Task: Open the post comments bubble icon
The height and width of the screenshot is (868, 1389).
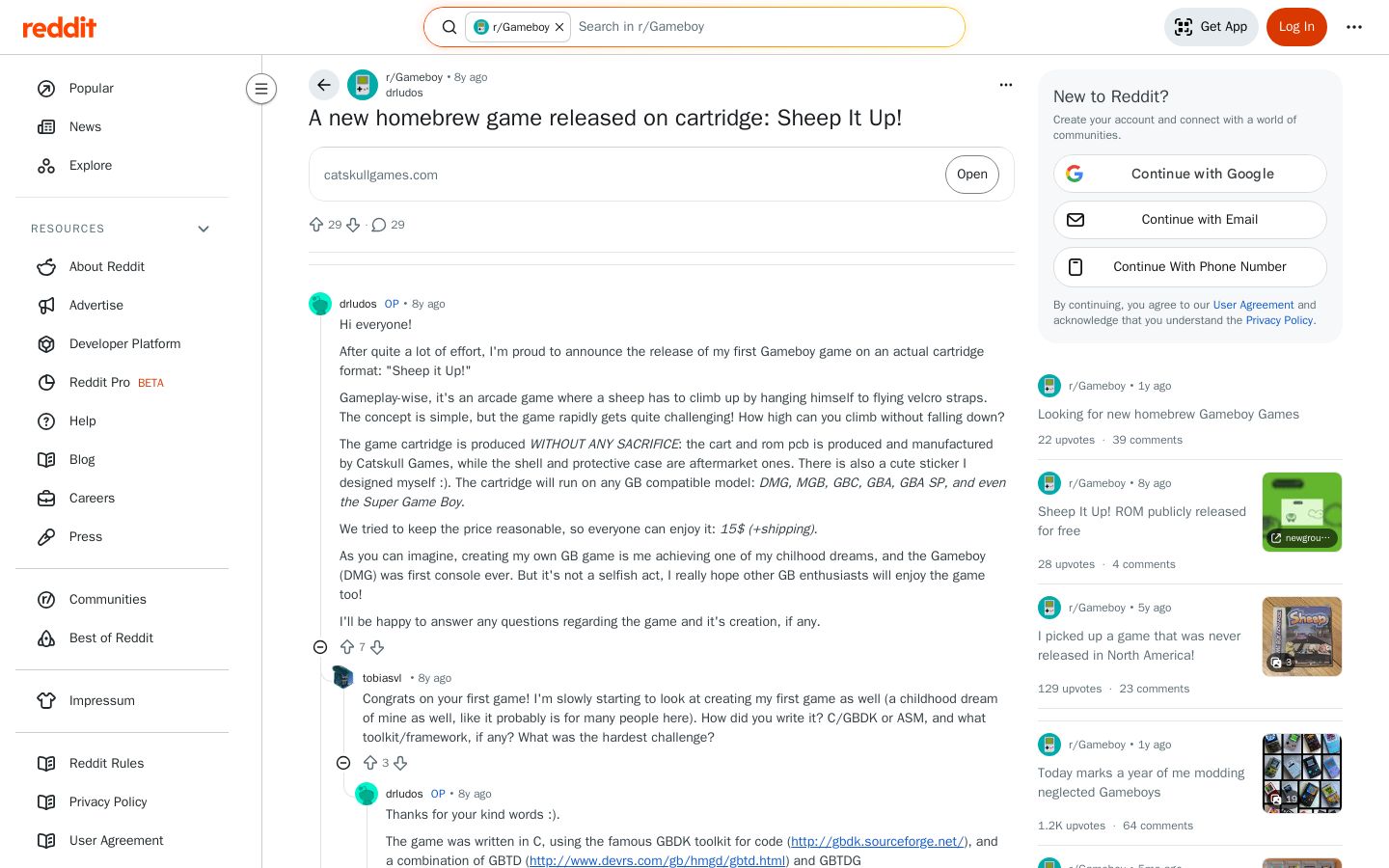Action: coord(379,225)
